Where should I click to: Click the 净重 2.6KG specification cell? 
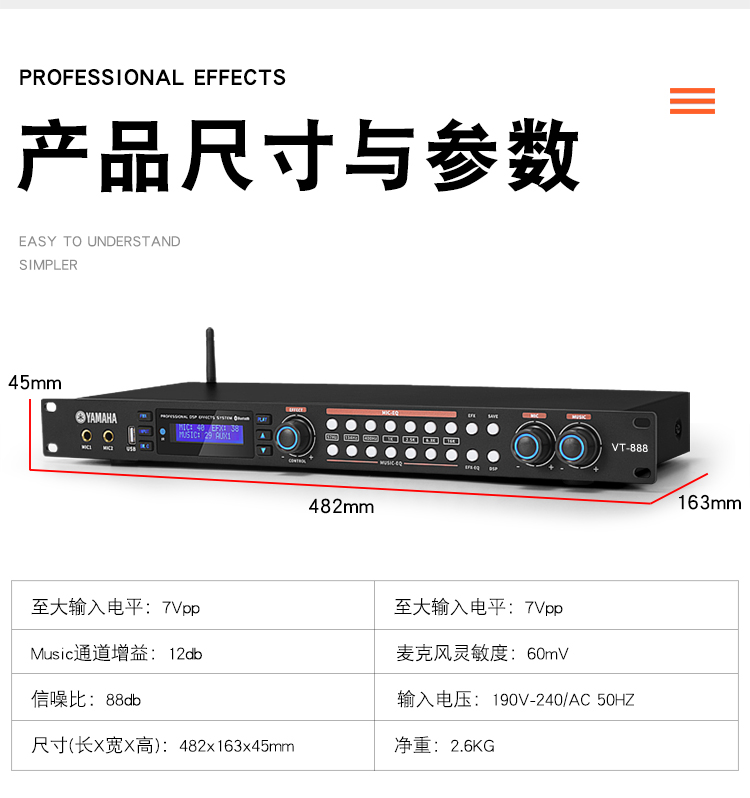(557, 746)
